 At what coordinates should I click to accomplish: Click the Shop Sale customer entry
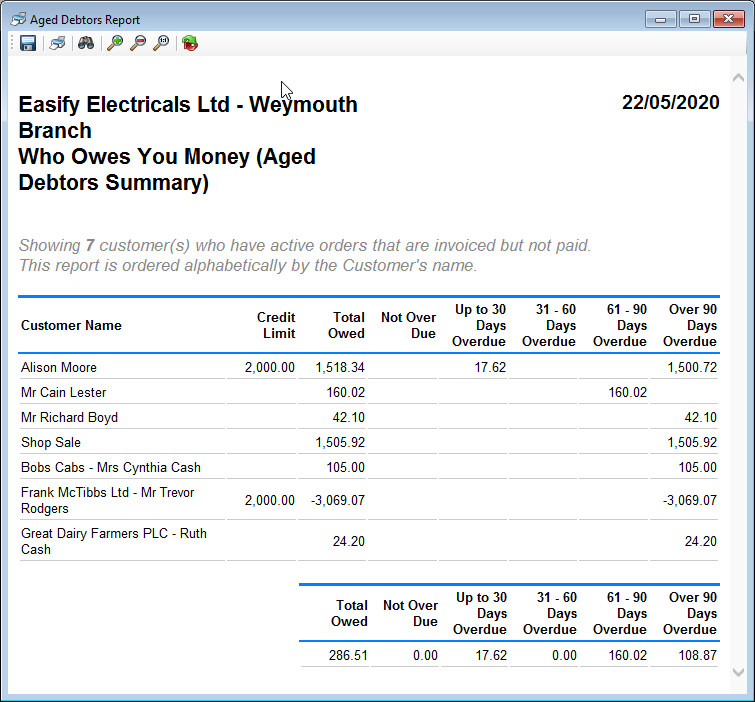[51, 442]
